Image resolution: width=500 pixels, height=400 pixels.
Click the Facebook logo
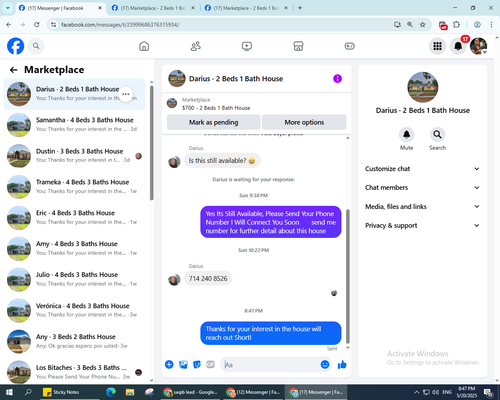point(16,46)
